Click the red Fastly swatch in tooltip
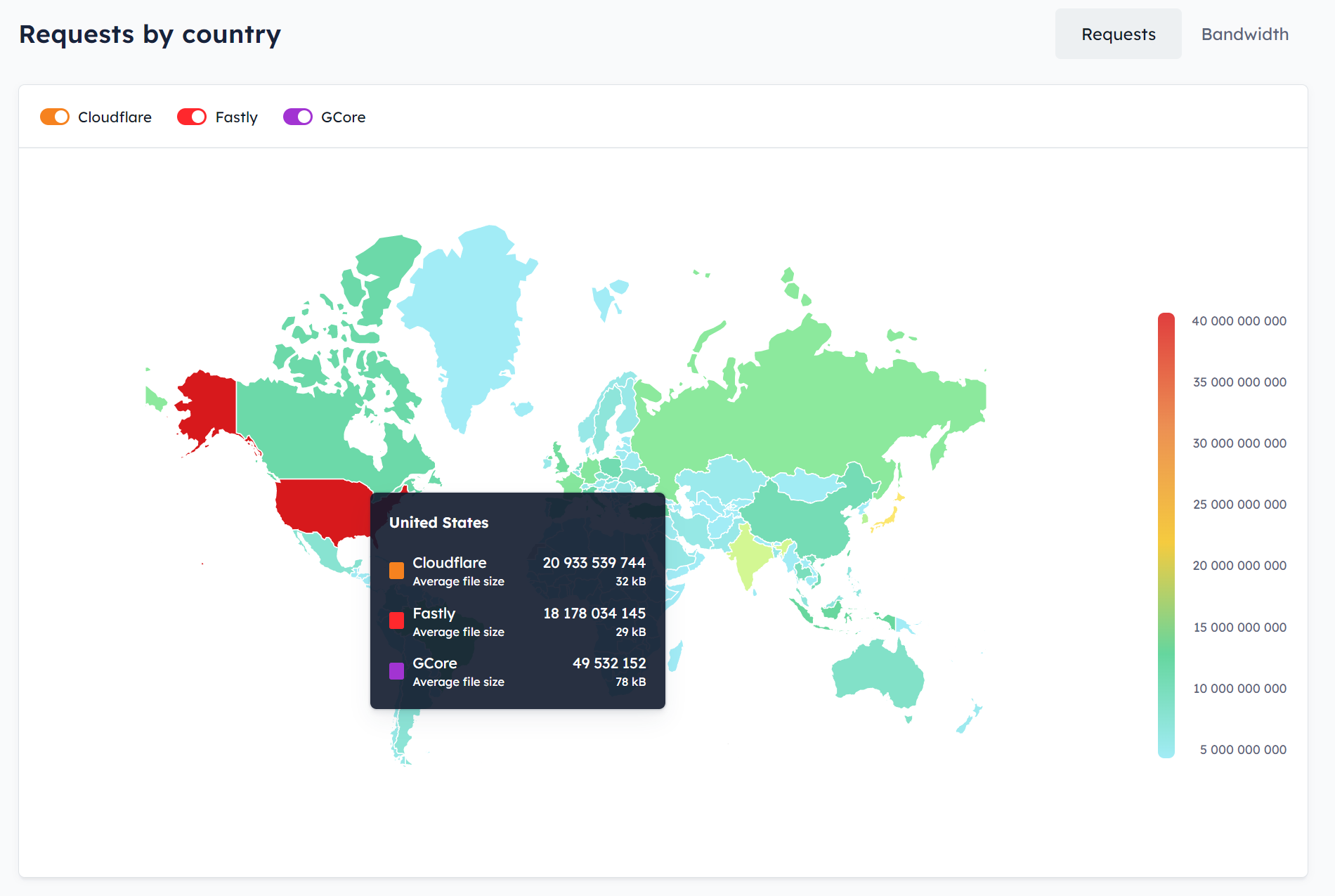1335x896 pixels. click(396, 621)
